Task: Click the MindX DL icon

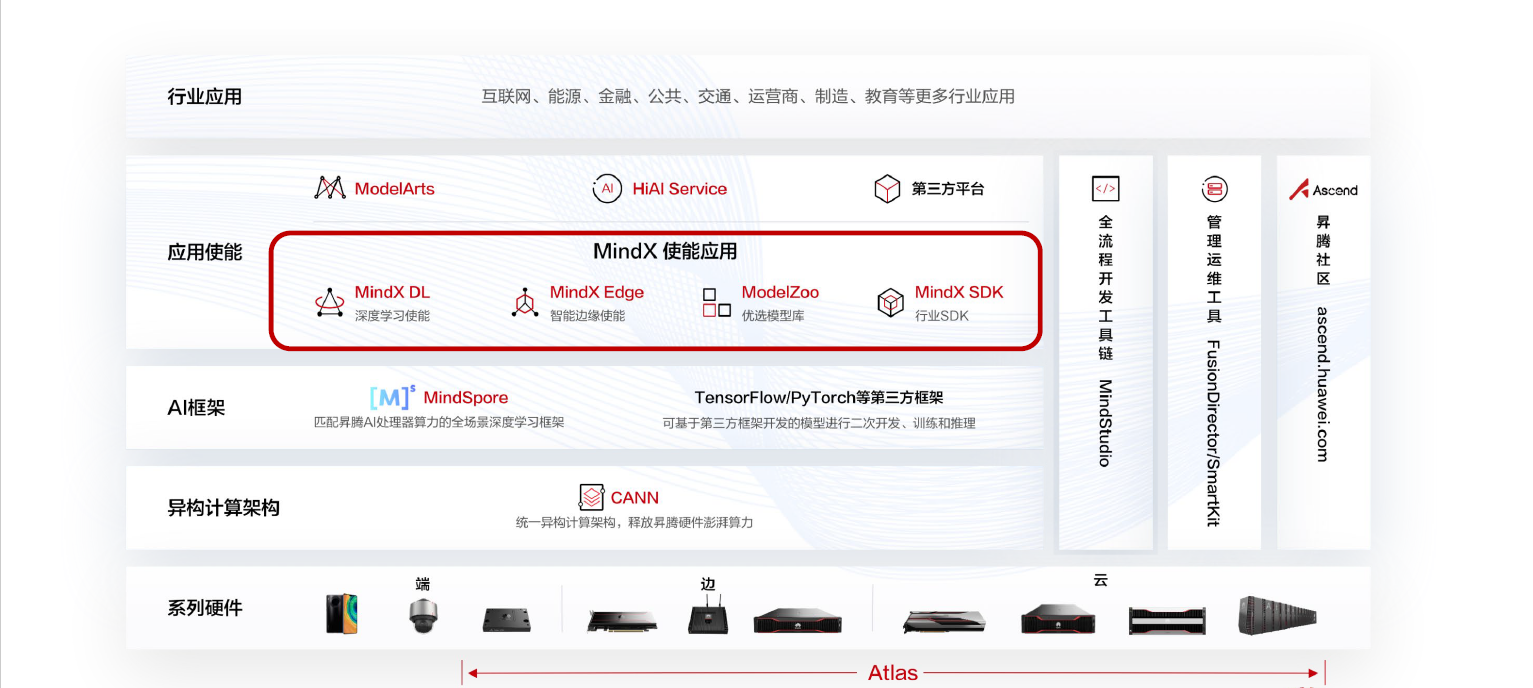Action: point(330,303)
